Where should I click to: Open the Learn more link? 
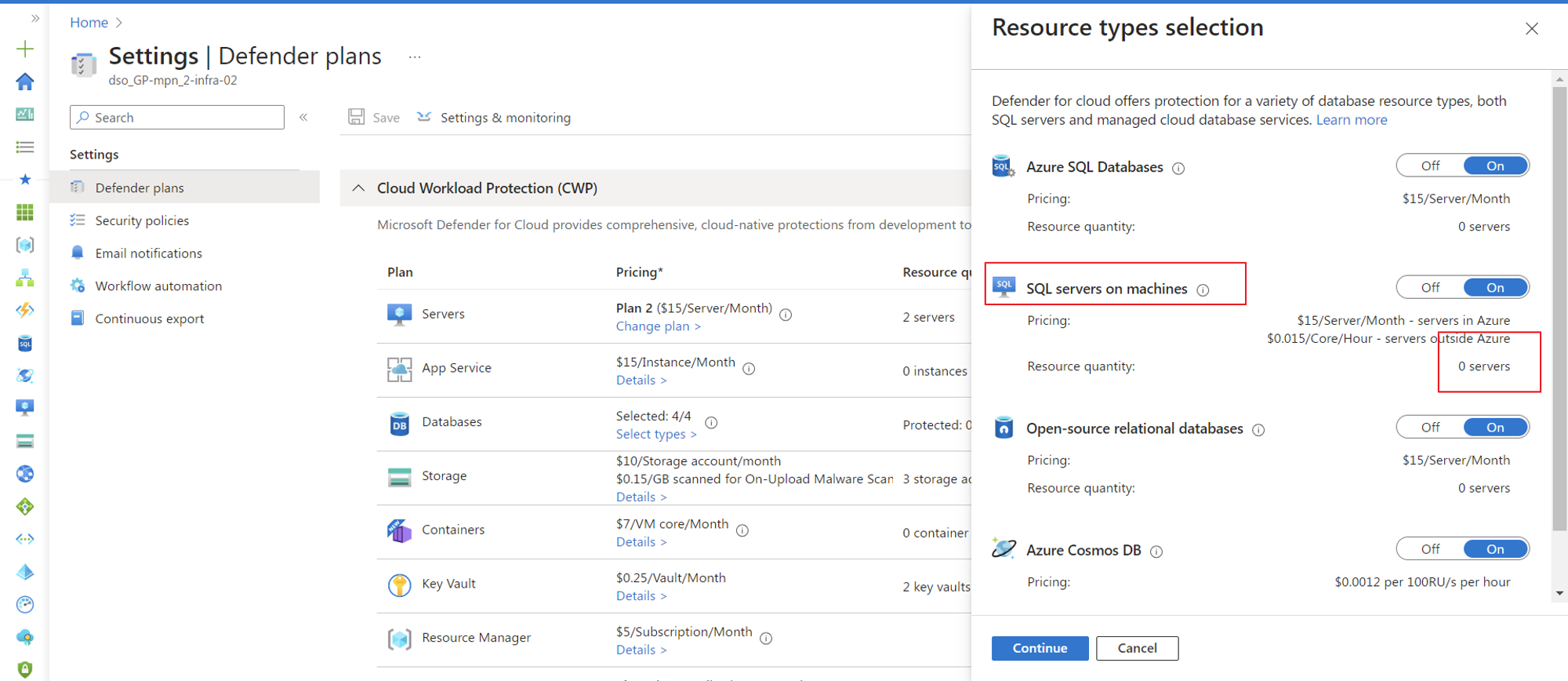point(1352,120)
